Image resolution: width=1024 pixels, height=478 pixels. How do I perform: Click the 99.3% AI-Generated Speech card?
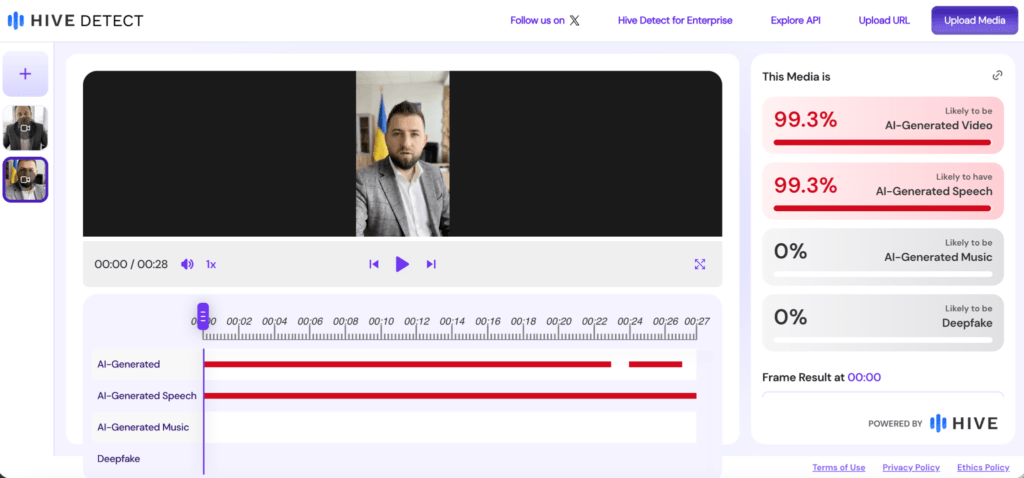pos(883,191)
